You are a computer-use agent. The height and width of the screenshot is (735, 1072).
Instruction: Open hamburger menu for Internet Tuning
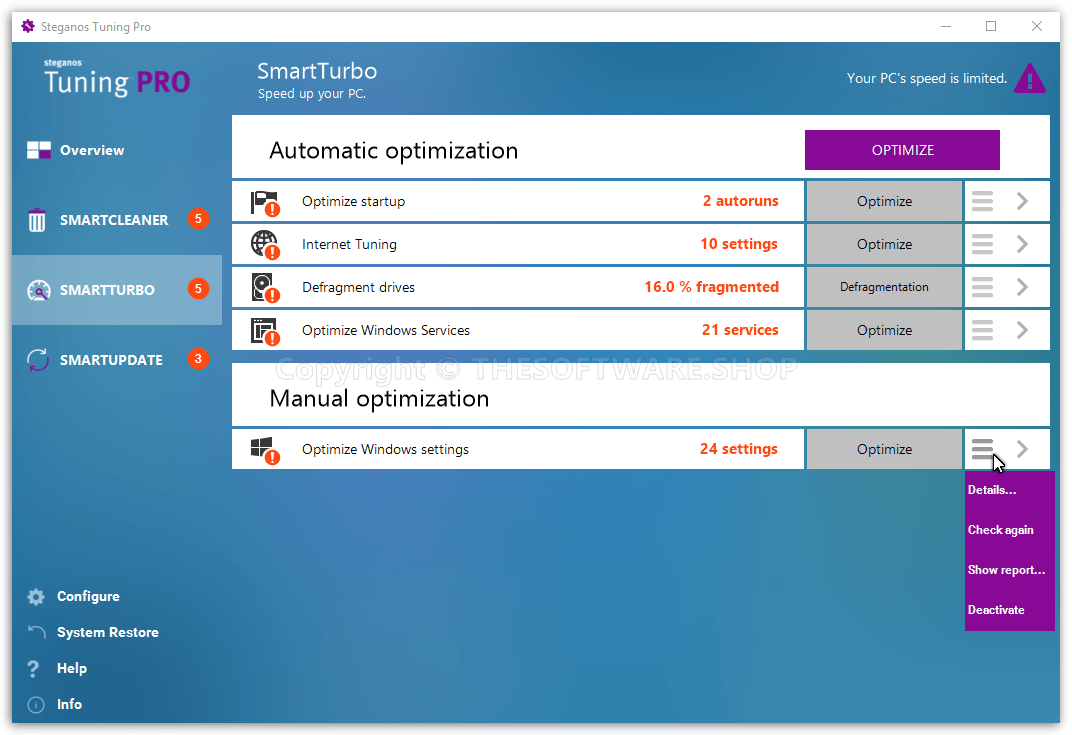982,244
